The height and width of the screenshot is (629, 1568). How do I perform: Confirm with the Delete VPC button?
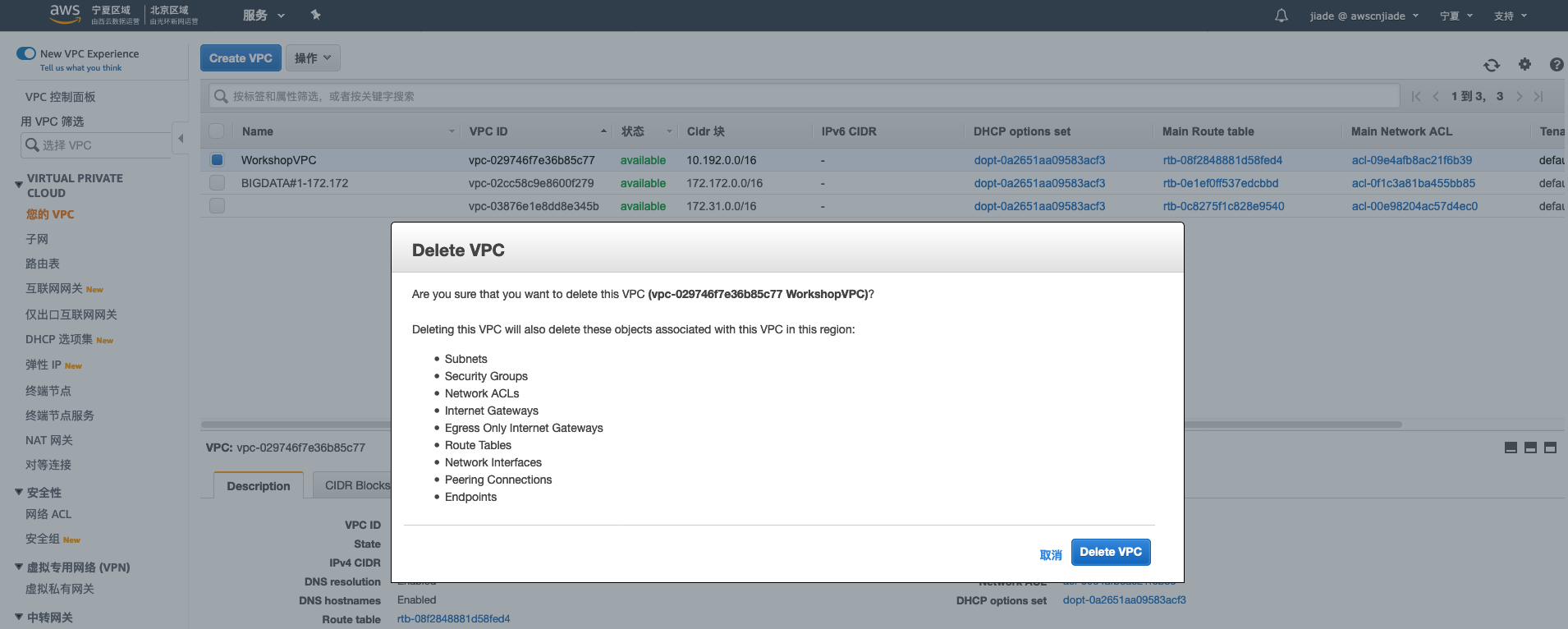pyautogui.click(x=1110, y=552)
